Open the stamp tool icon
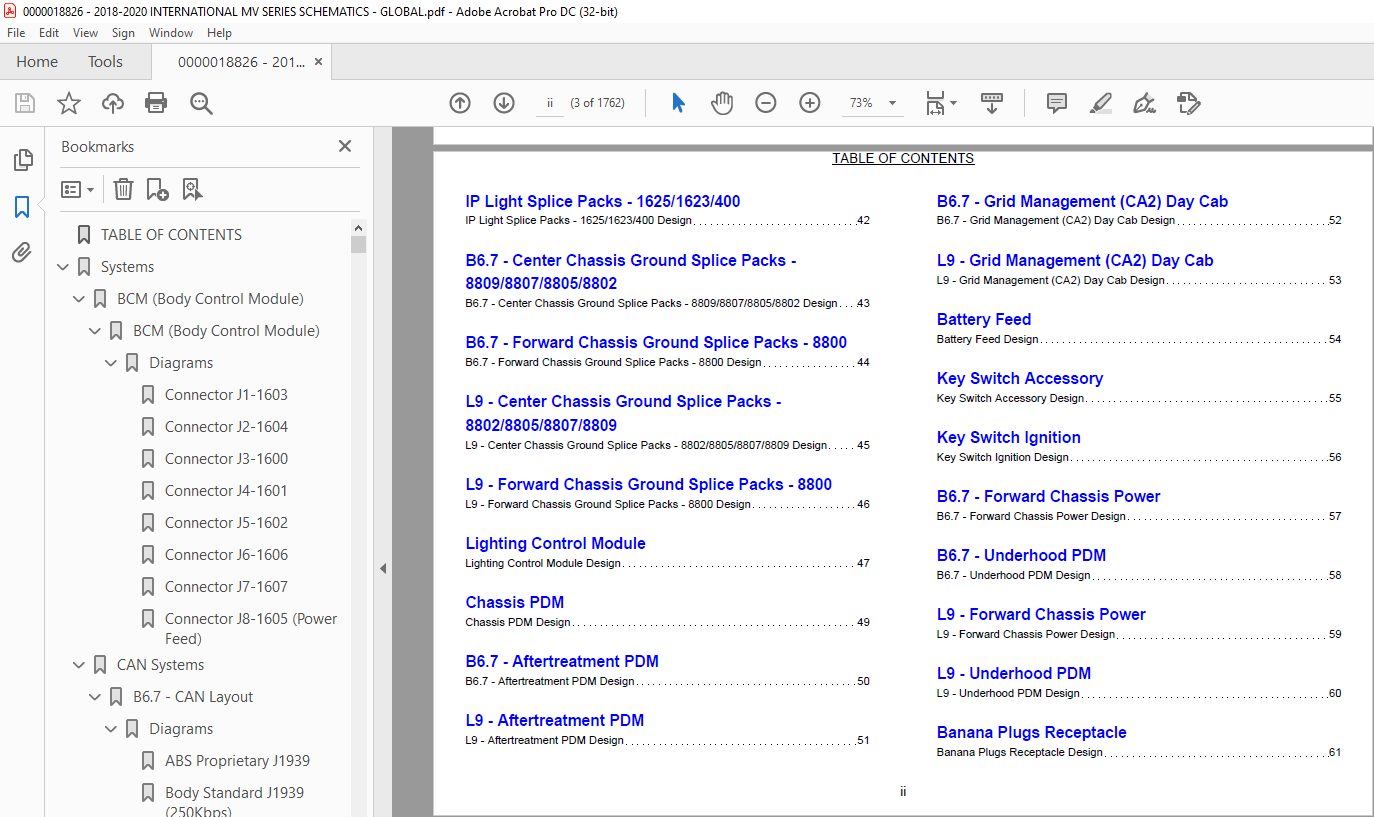 (x=1188, y=103)
